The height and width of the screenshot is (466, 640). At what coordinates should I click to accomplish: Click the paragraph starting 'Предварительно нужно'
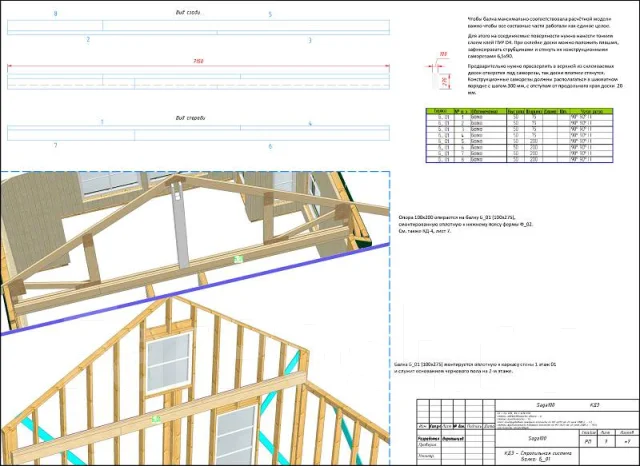(545, 79)
